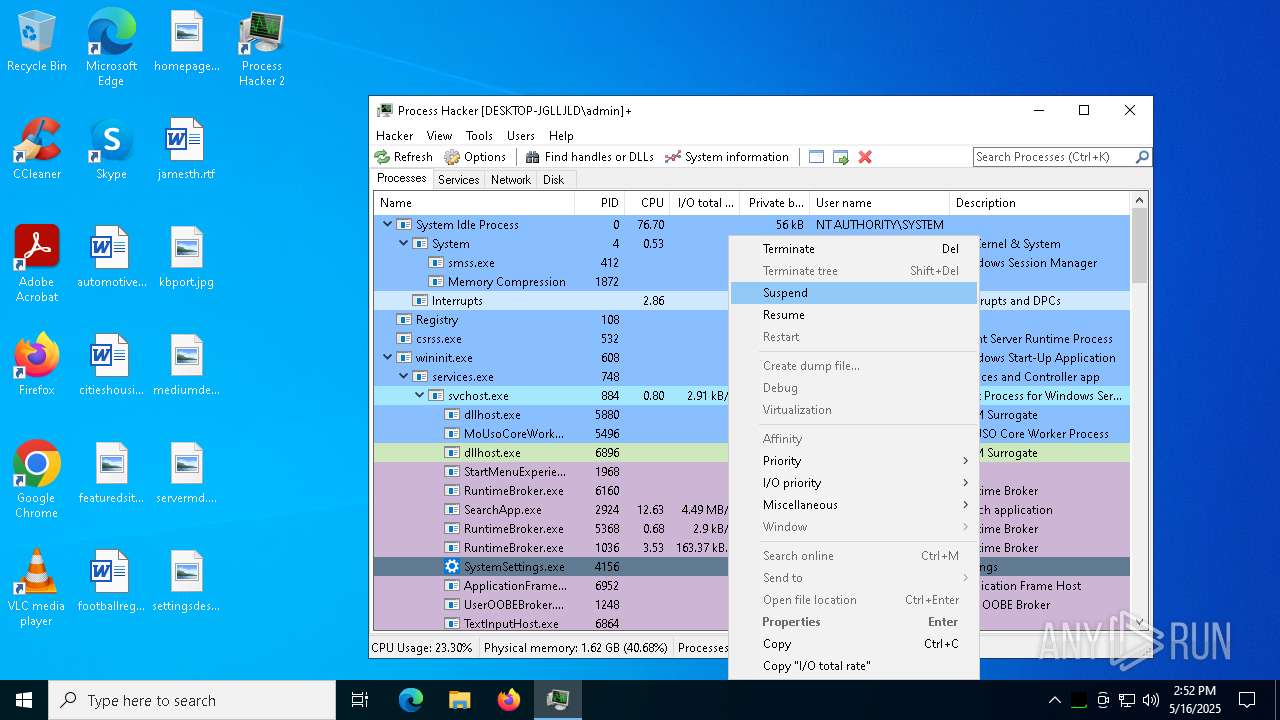Viewport: 1280px width, 720px height.
Task: Click the find window and thread icon
Action: 841,157
